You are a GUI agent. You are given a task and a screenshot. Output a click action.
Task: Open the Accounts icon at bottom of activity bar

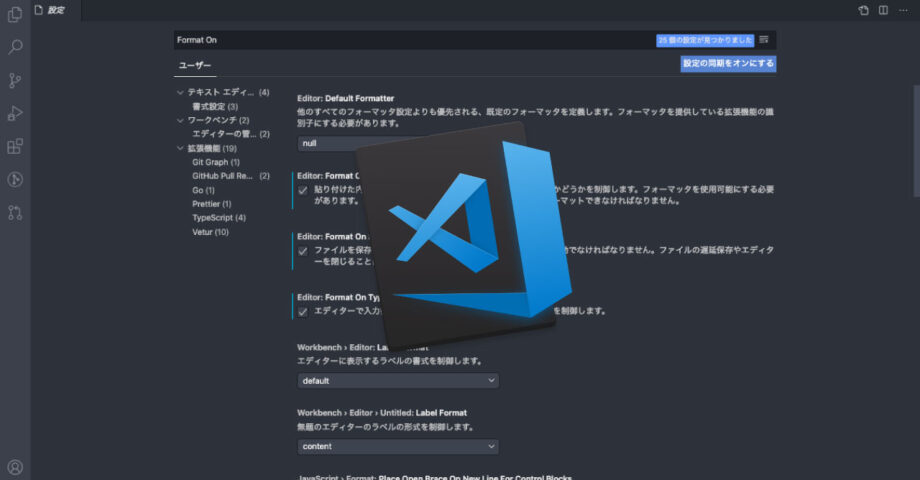[x=15, y=467]
